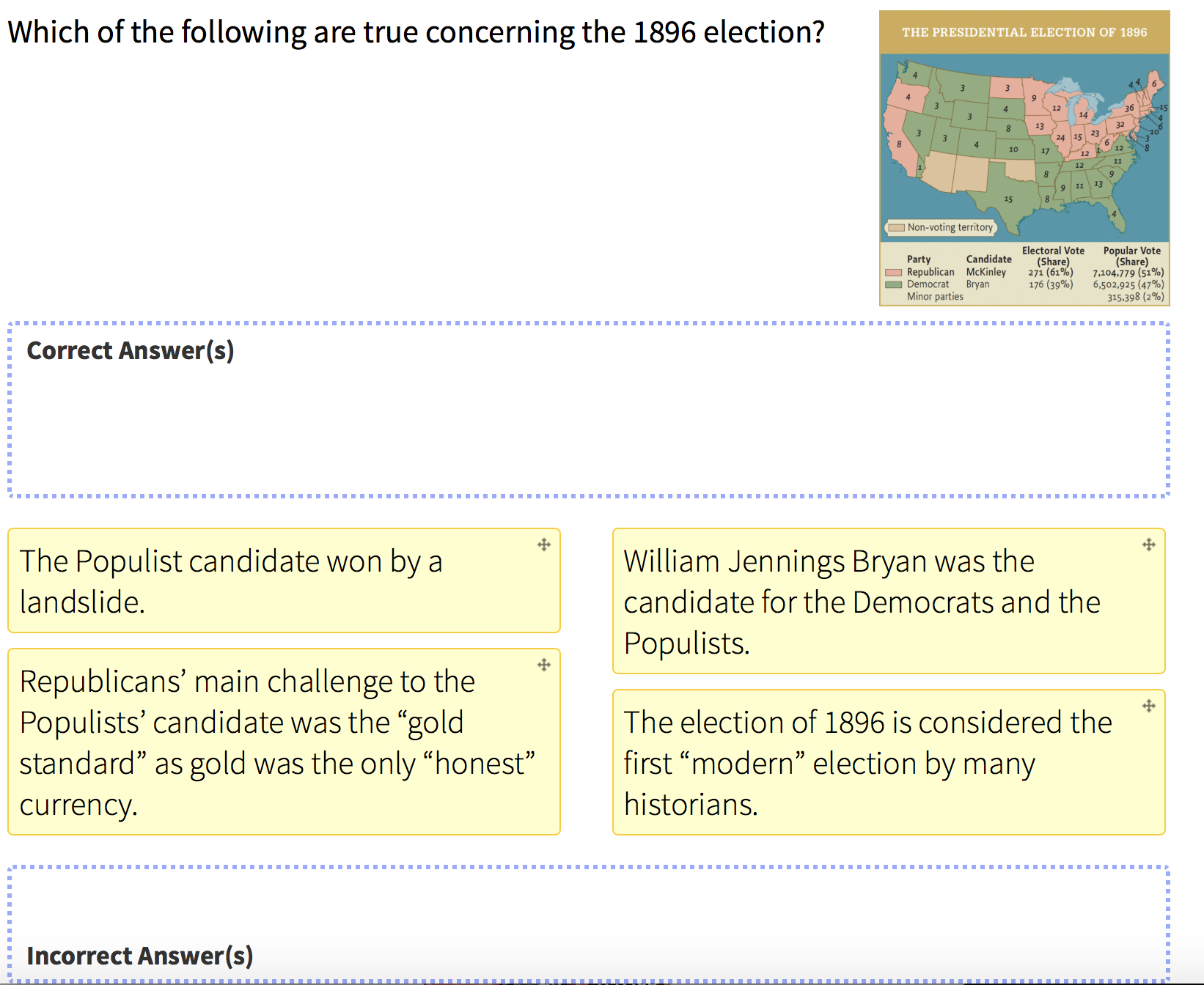The width and height of the screenshot is (1204, 985).
Task: Click move handle on William Jennings Bryan card
Action: click(x=1148, y=545)
